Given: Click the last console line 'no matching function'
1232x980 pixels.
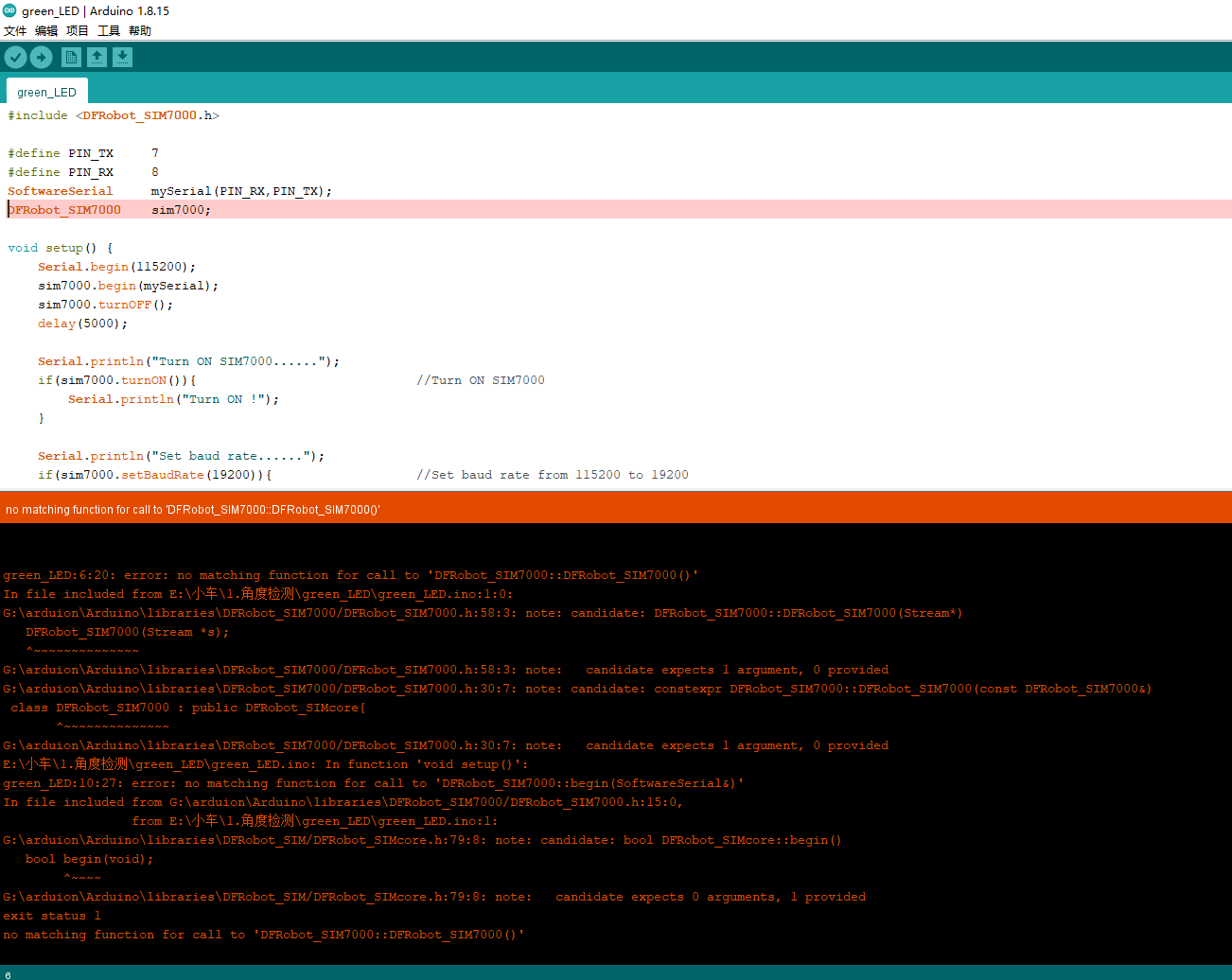Looking at the screenshot, I should (263, 935).
